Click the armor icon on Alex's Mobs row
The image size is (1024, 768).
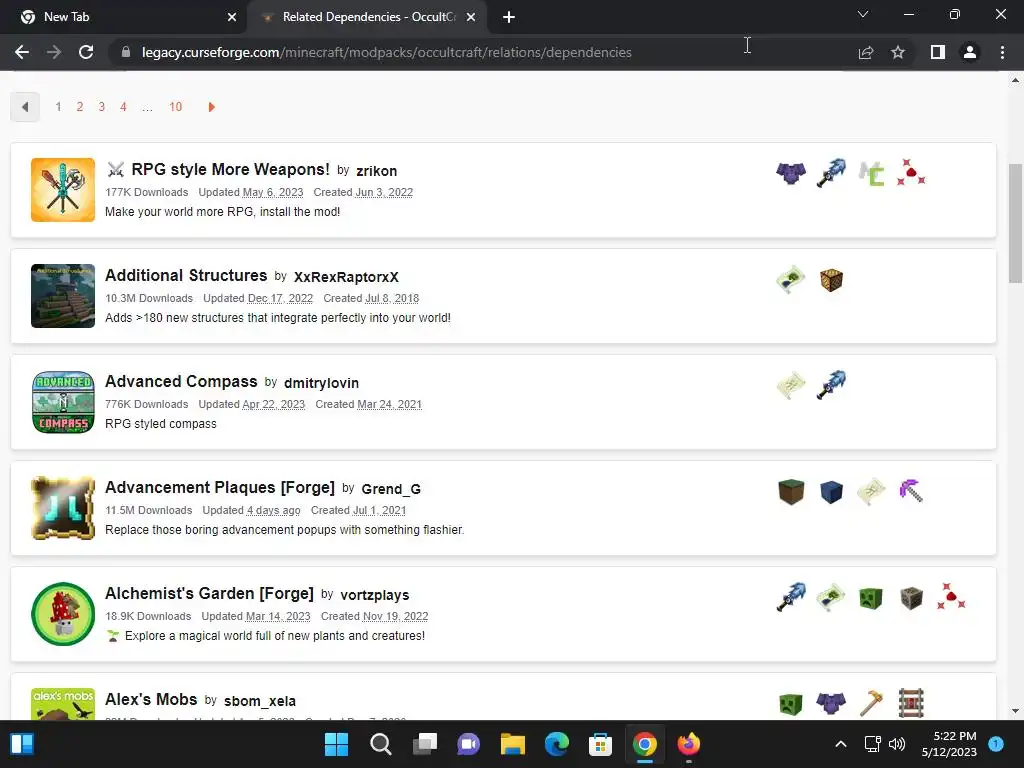pos(831,703)
